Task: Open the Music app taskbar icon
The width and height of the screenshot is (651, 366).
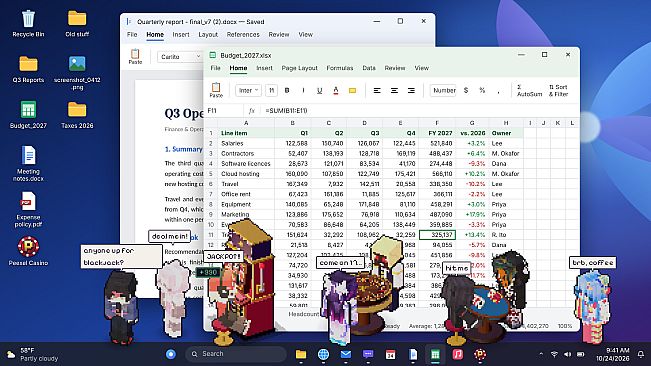Action: (458, 354)
